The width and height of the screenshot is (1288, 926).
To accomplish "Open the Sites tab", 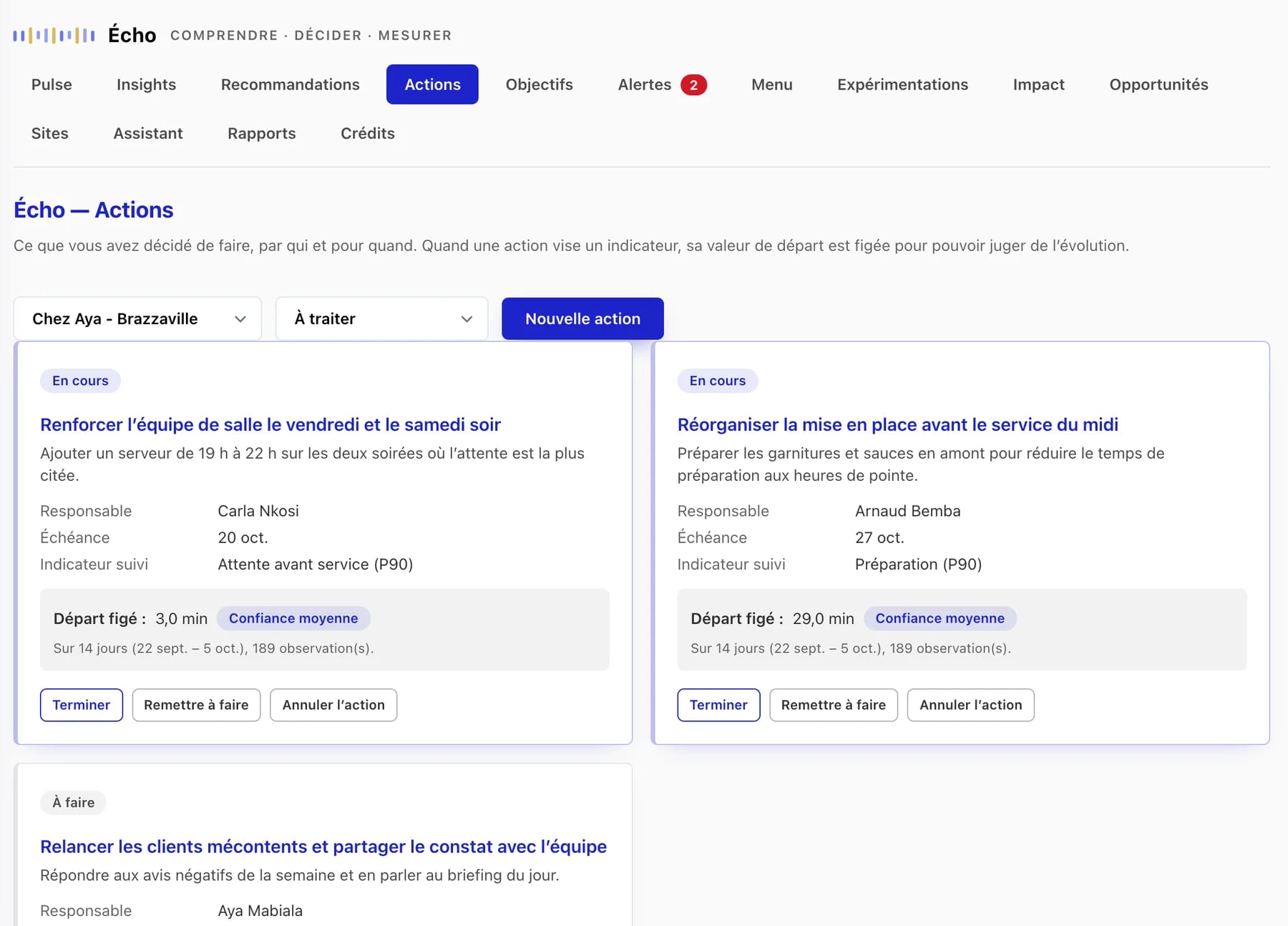I will tap(50, 133).
